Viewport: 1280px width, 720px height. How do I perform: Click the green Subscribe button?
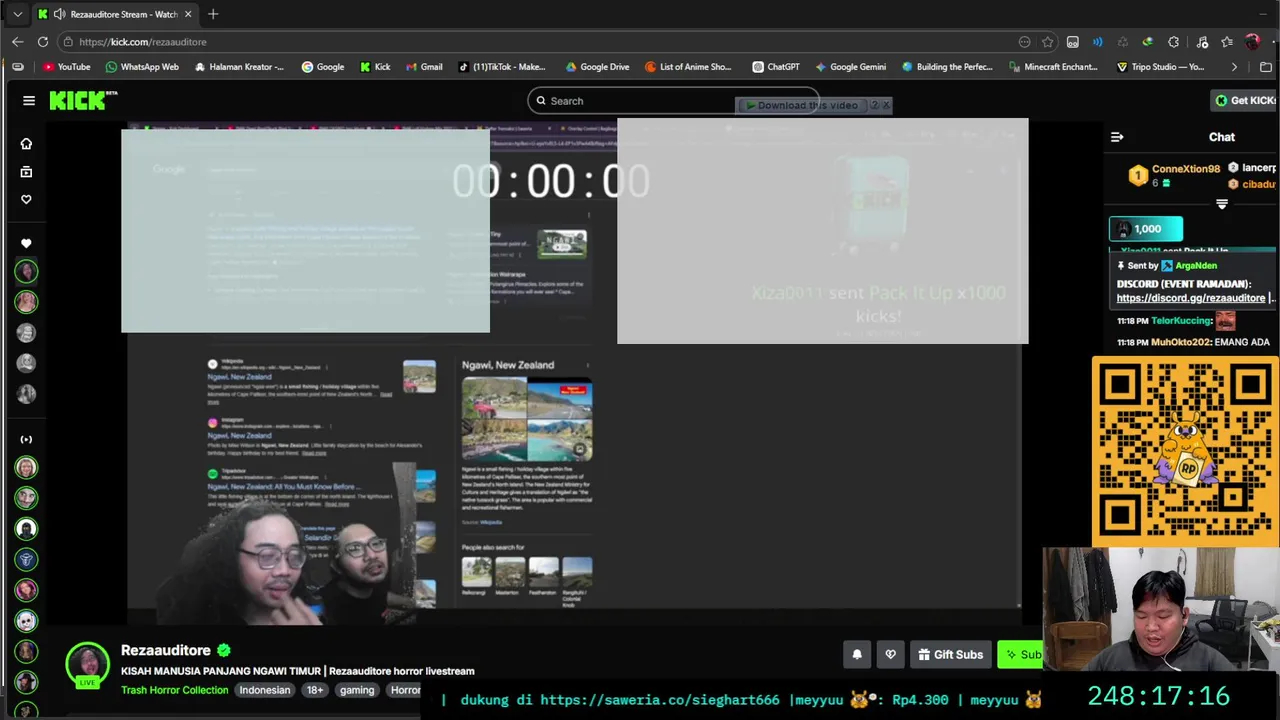(1020, 654)
